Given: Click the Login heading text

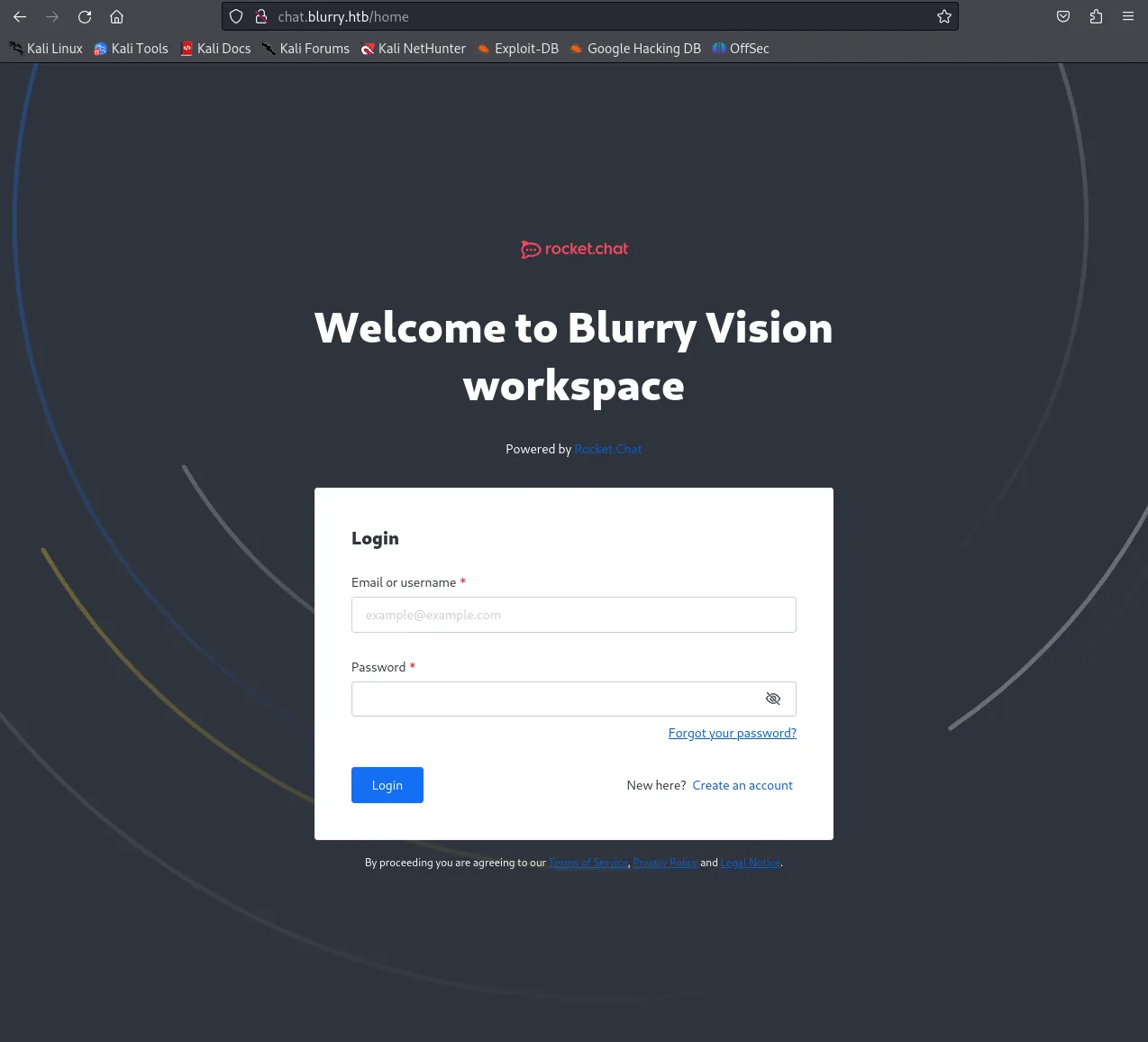Looking at the screenshot, I should [375, 538].
